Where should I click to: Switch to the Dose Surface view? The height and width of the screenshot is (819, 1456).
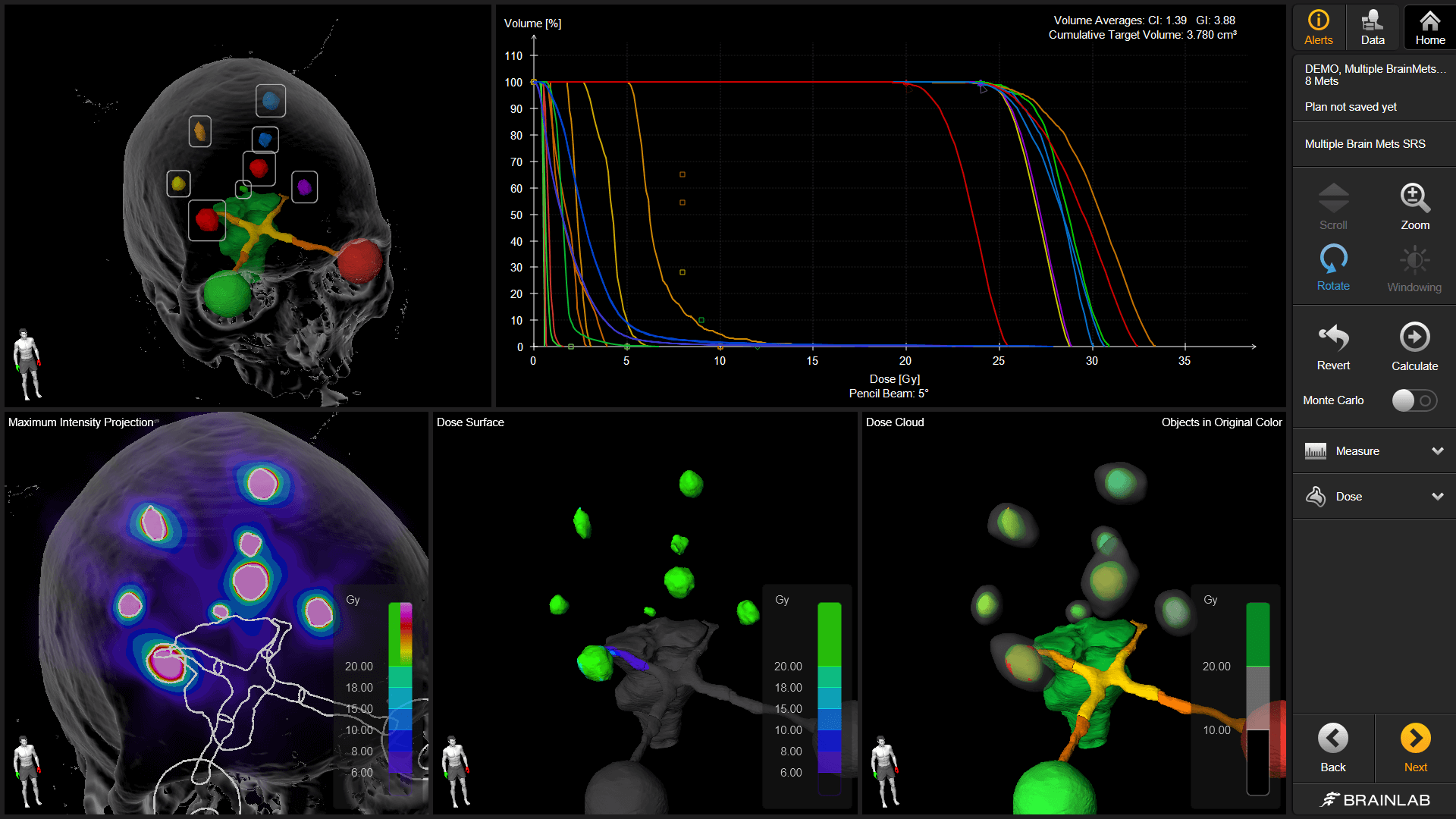tap(469, 422)
